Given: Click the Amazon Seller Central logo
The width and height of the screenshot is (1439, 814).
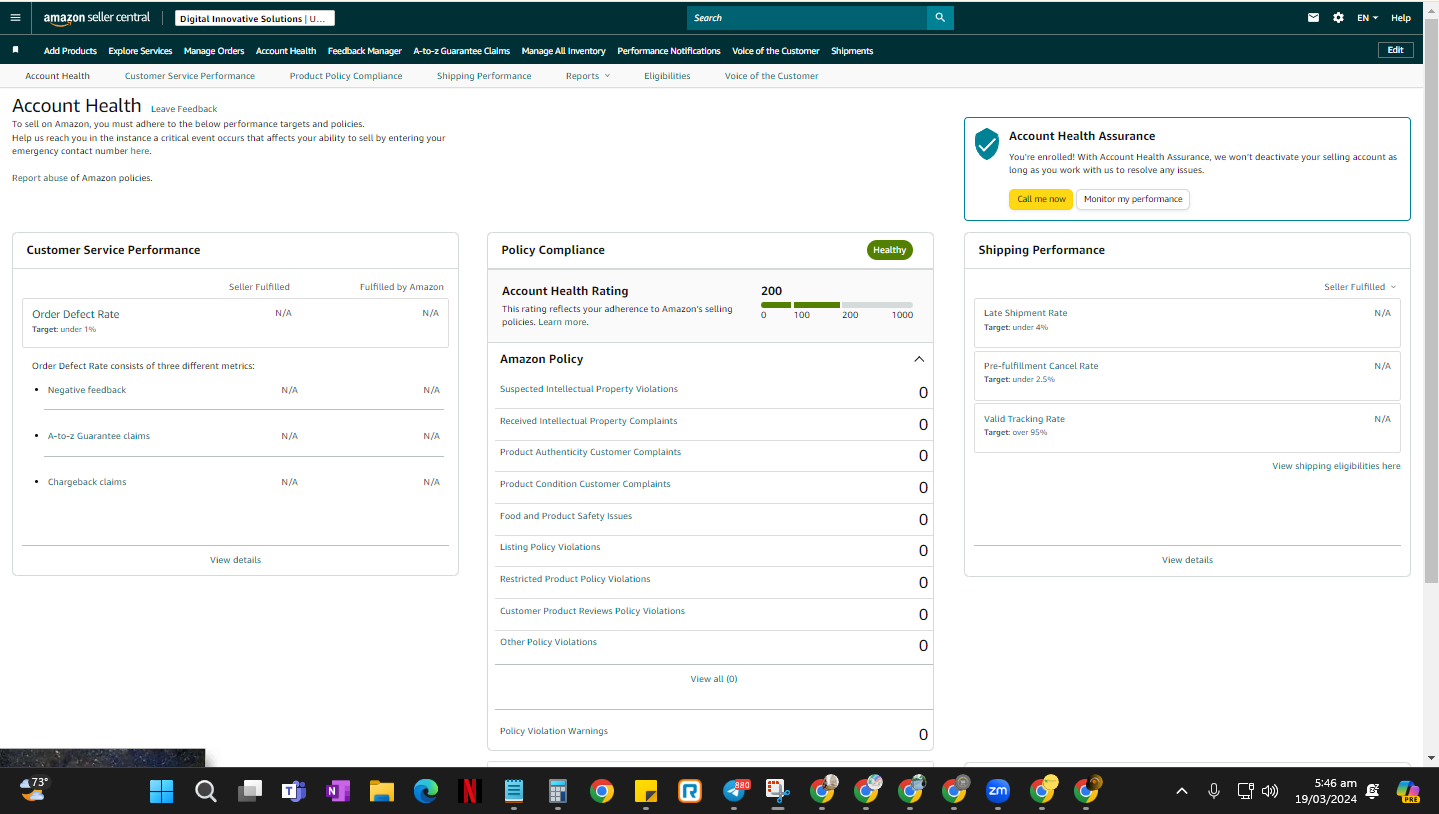Looking at the screenshot, I should [x=97, y=18].
